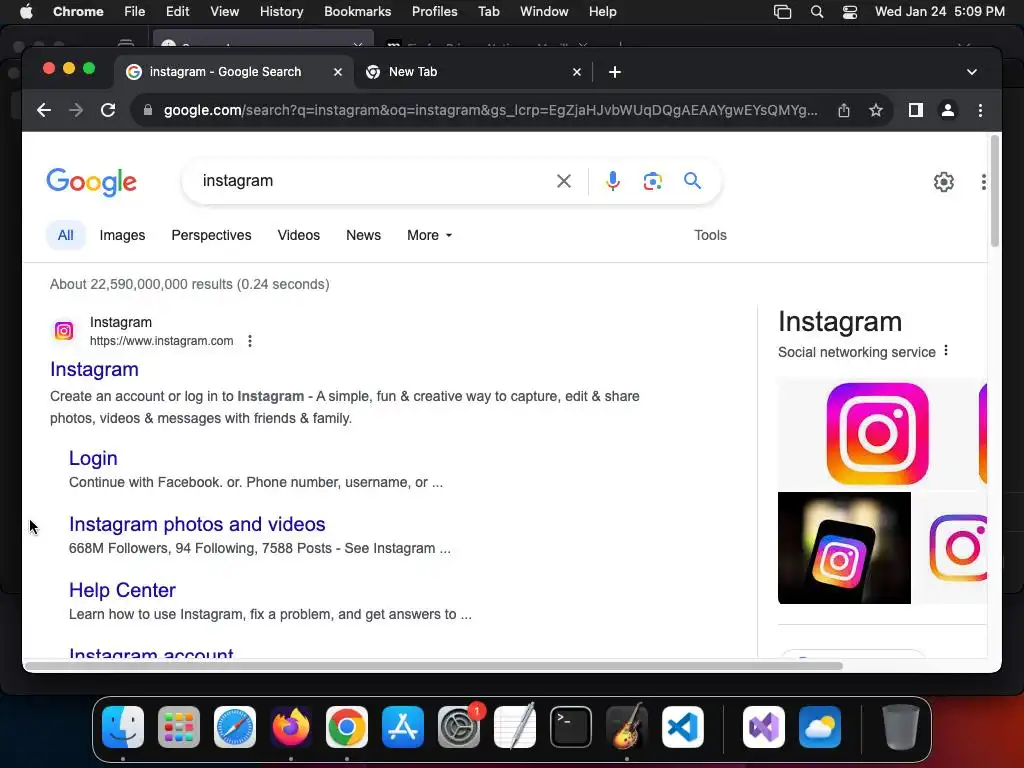Launch Safari from the dock

[x=235, y=727]
